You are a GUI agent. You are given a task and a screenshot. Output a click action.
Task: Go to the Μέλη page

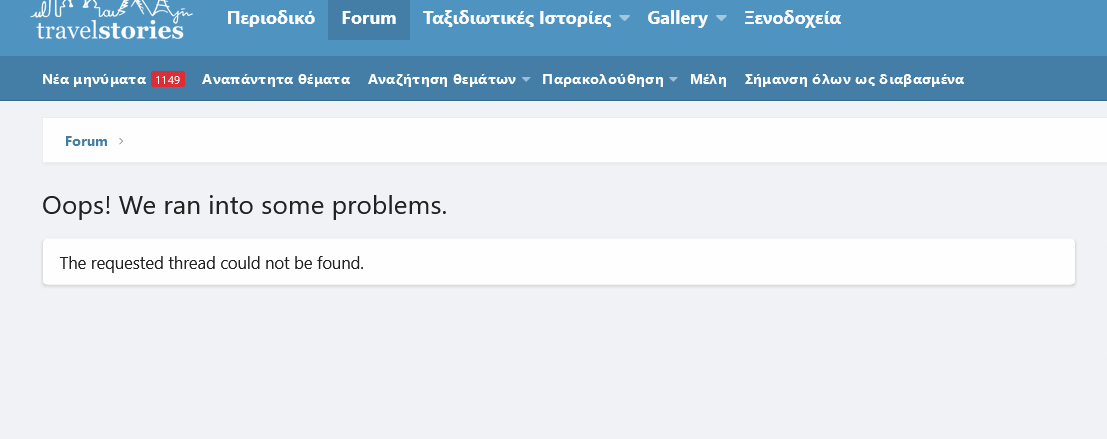coord(708,79)
